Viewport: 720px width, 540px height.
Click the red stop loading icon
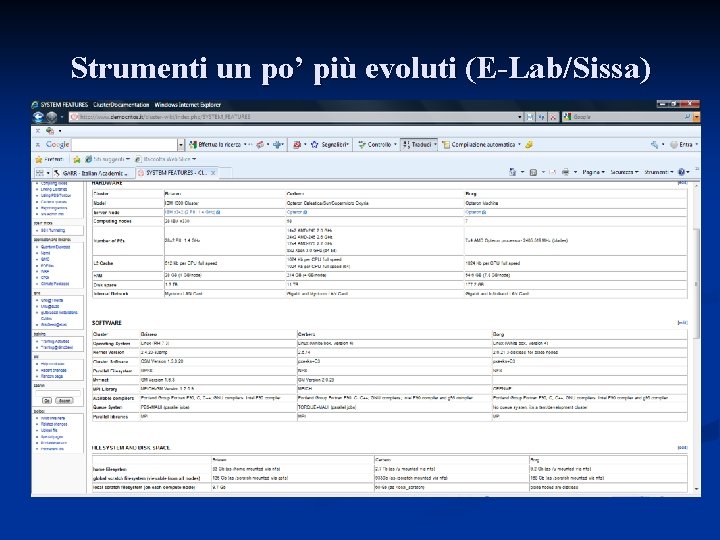[x=553, y=117]
